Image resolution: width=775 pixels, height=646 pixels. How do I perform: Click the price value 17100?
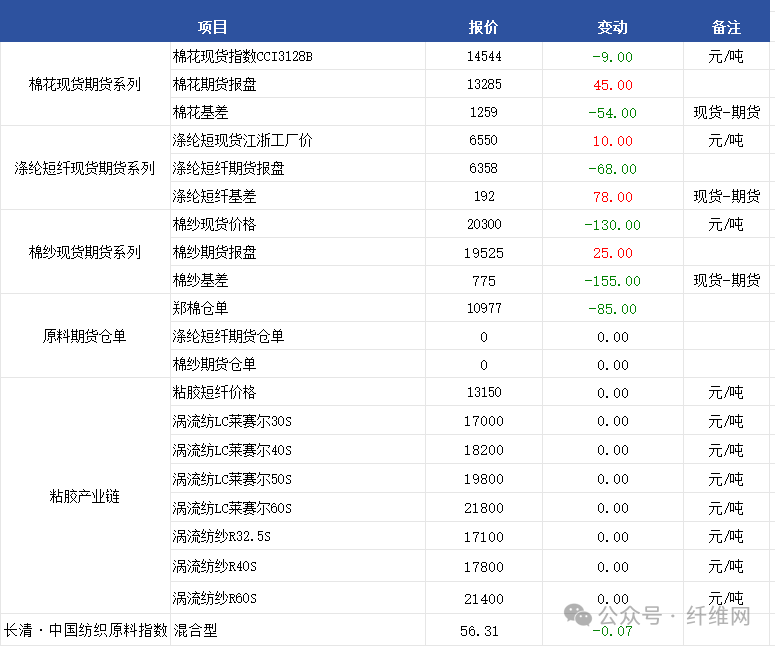484,537
